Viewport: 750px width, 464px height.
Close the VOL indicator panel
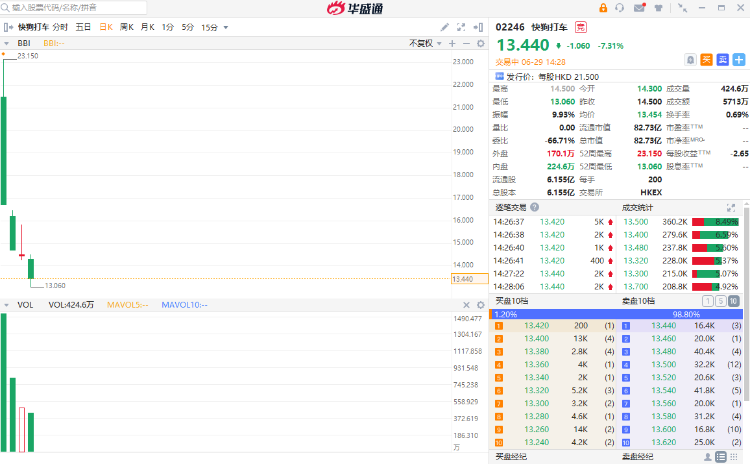click(466, 304)
